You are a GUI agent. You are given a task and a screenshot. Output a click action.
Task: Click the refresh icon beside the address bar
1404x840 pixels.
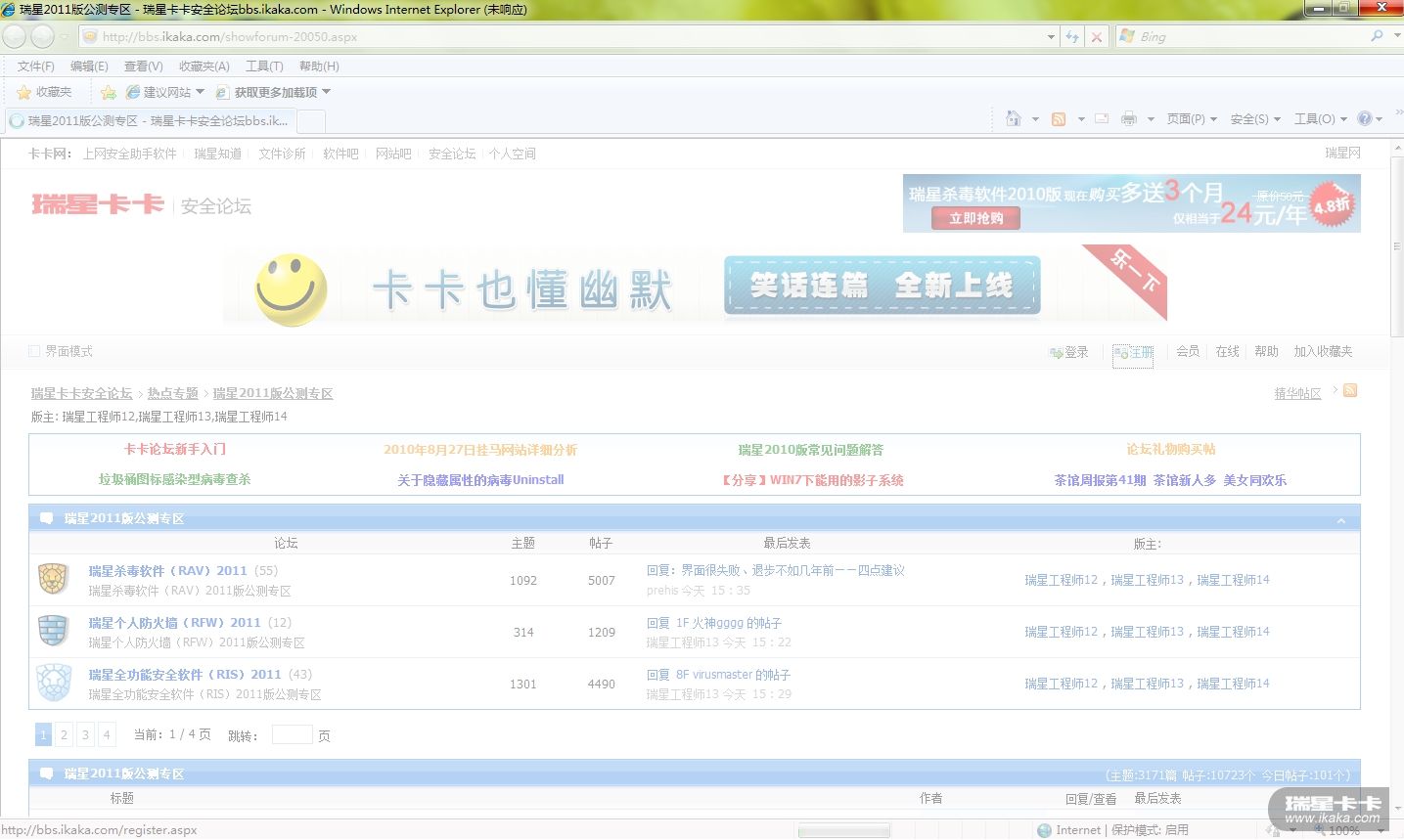click(x=1072, y=37)
